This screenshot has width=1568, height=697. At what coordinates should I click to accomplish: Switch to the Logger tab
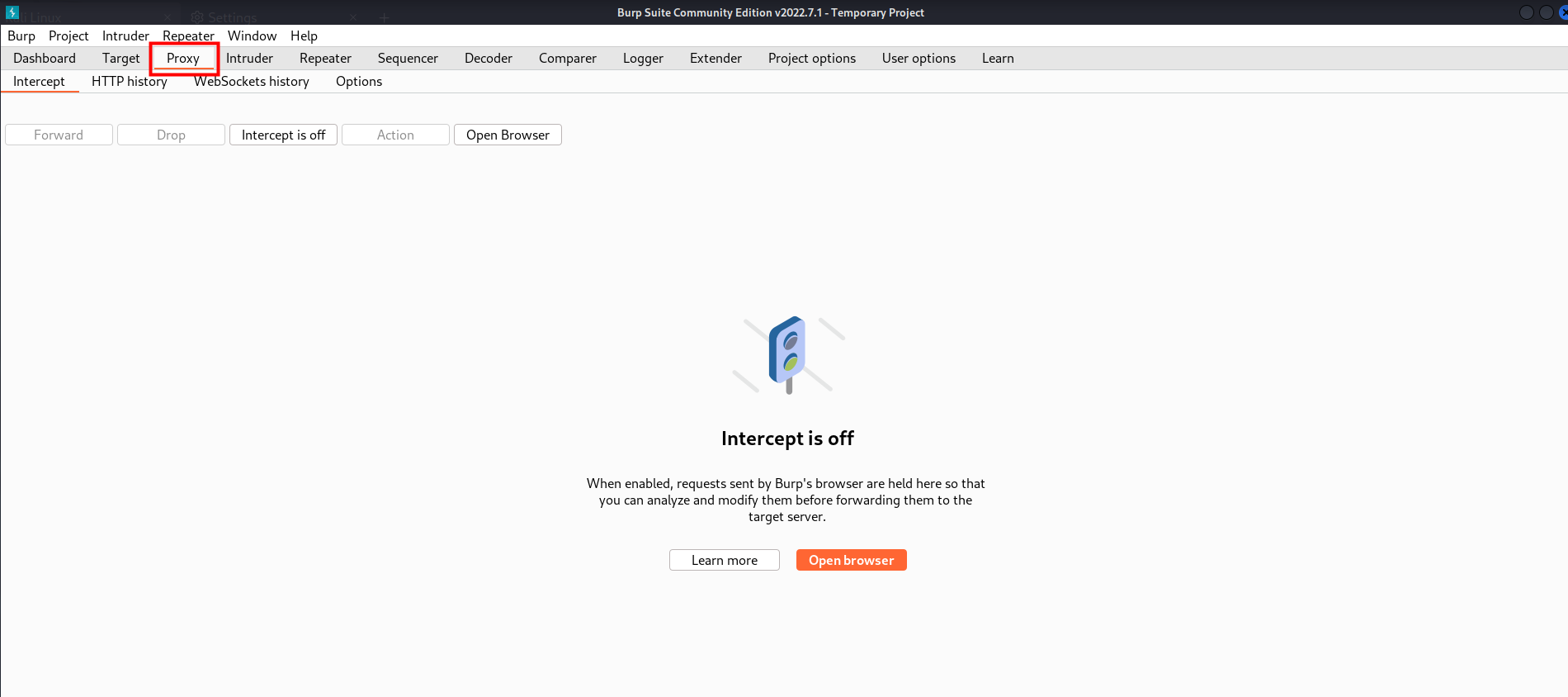pos(643,58)
